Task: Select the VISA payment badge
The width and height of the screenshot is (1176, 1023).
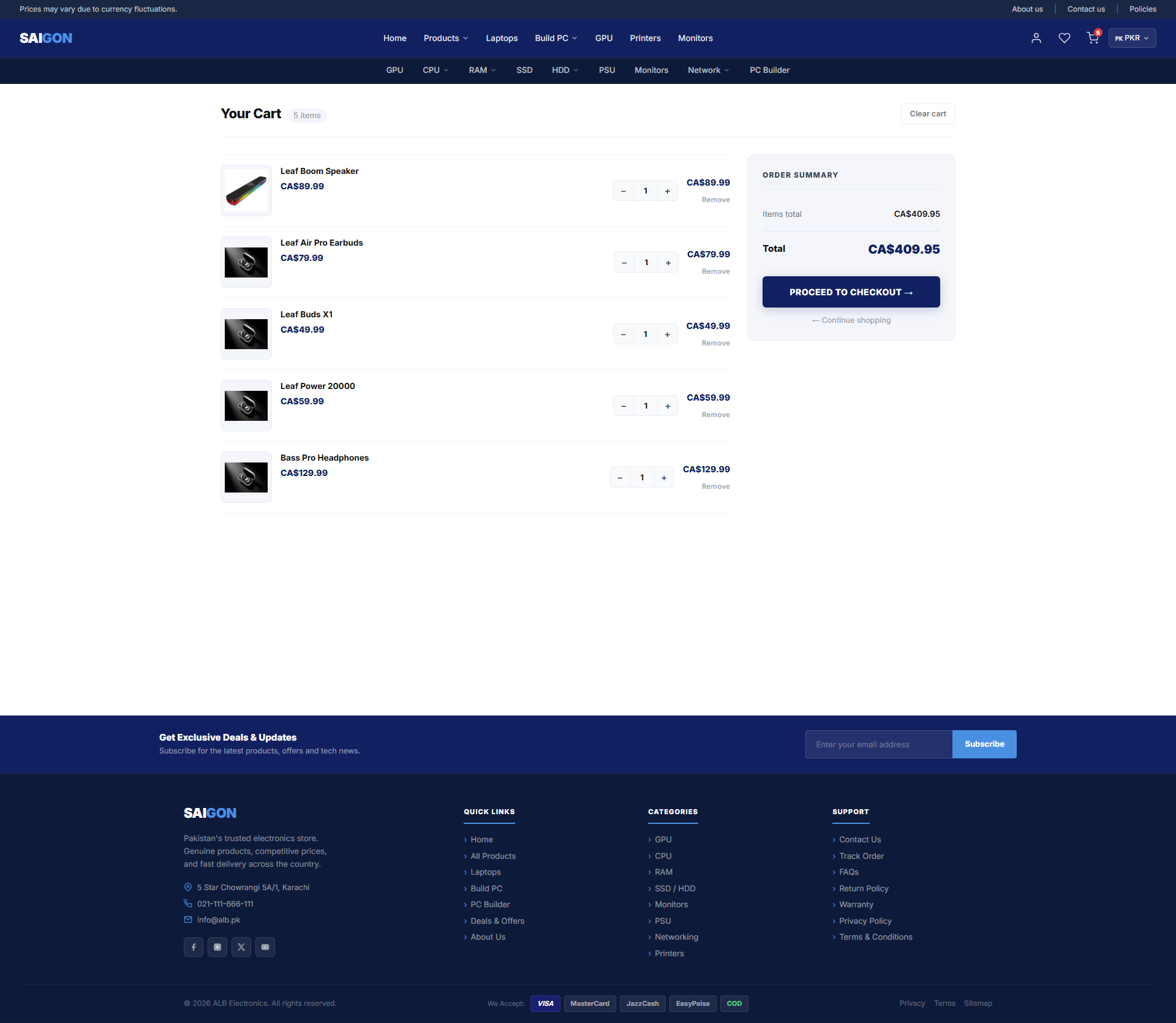Action: 545,1003
